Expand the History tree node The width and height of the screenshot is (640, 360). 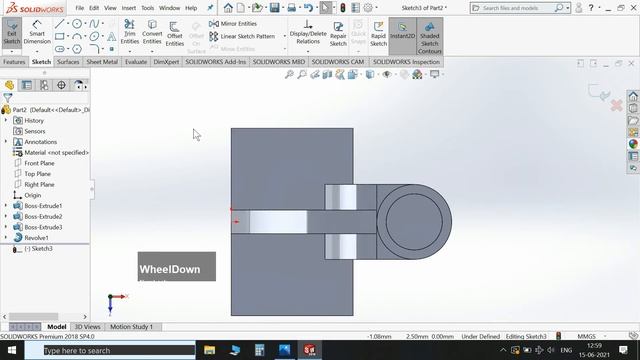[x=6, y=120]
